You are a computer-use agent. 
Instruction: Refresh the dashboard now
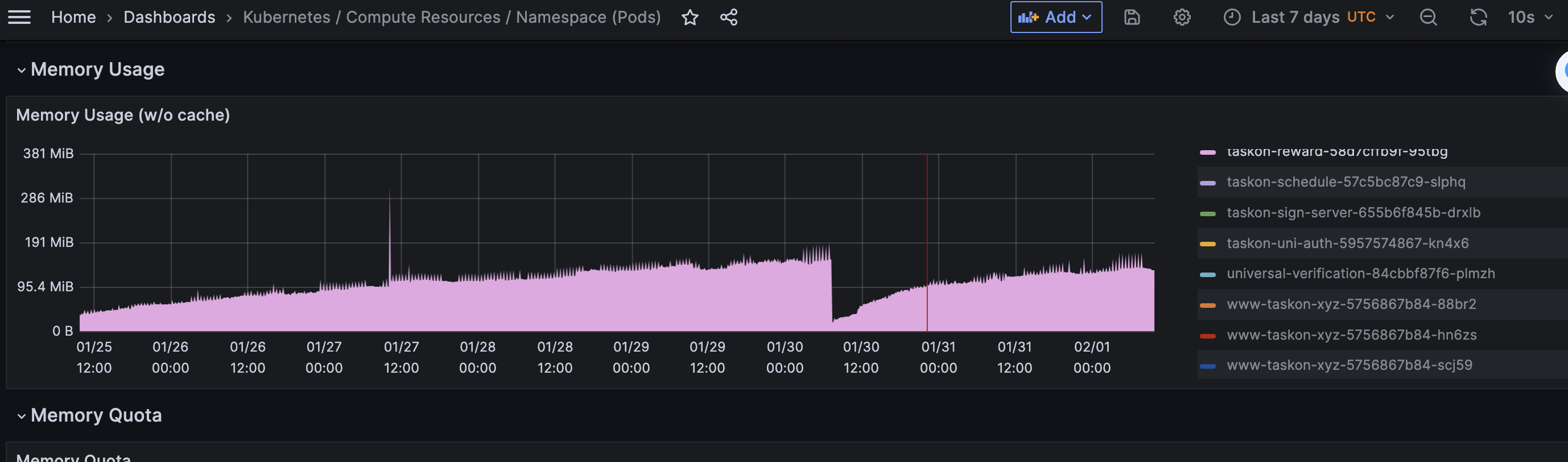coord(1478,17)
